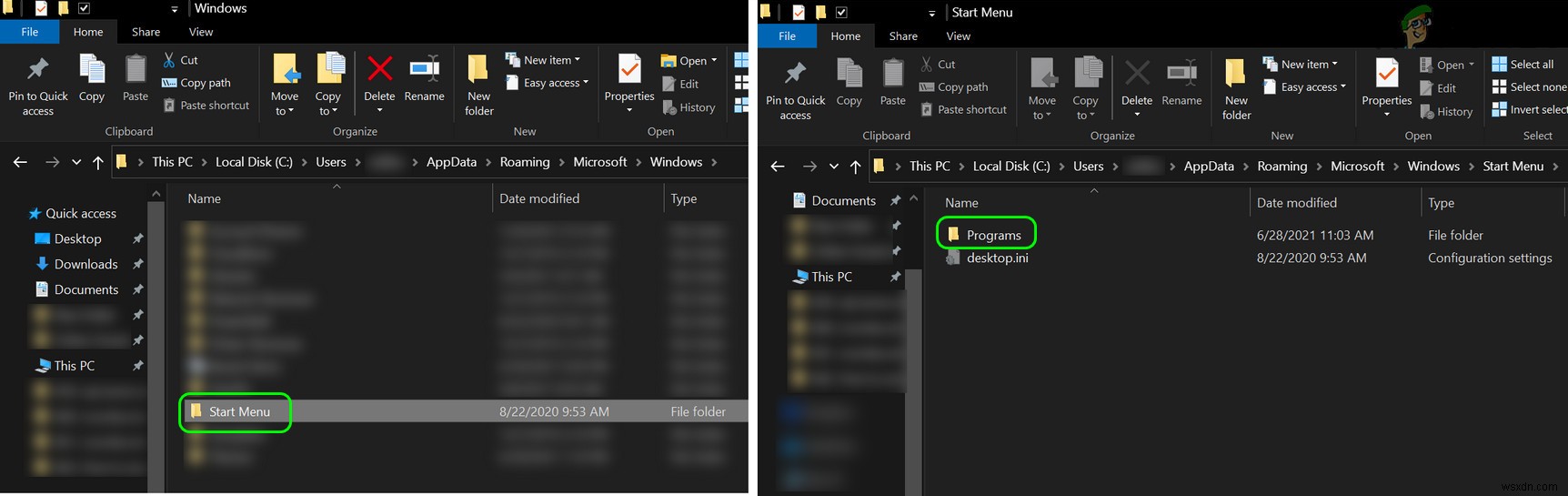This screenshot has height=496, width=1568.
Task: Select Cut in the Windows window ribbon
Action: 180,60
